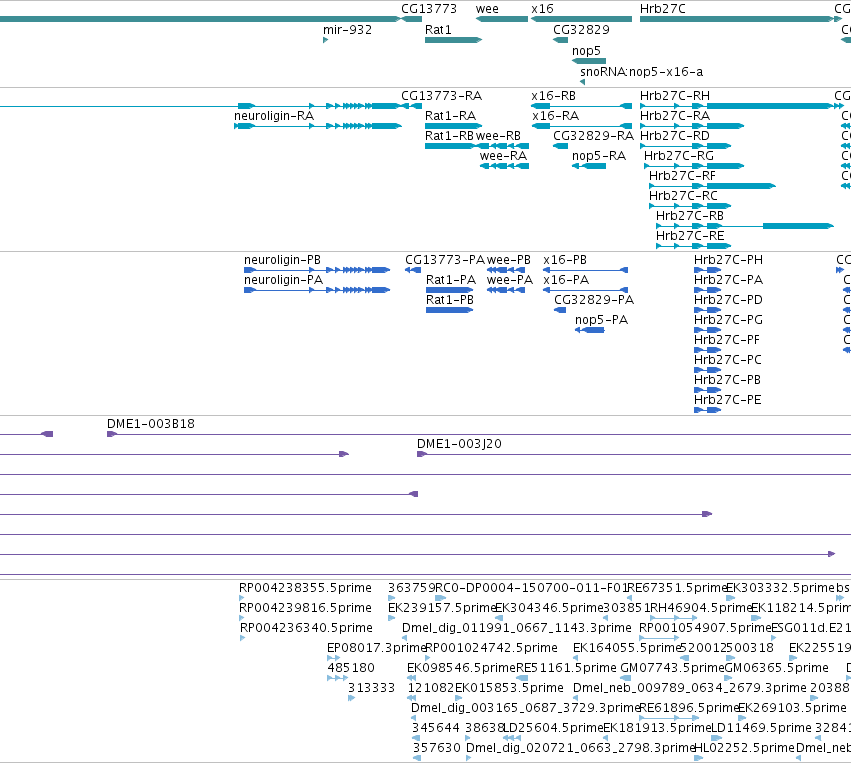851x763 pixels.
Task: Click the EK164055.5prime EST label
Action: coord(627,648)
